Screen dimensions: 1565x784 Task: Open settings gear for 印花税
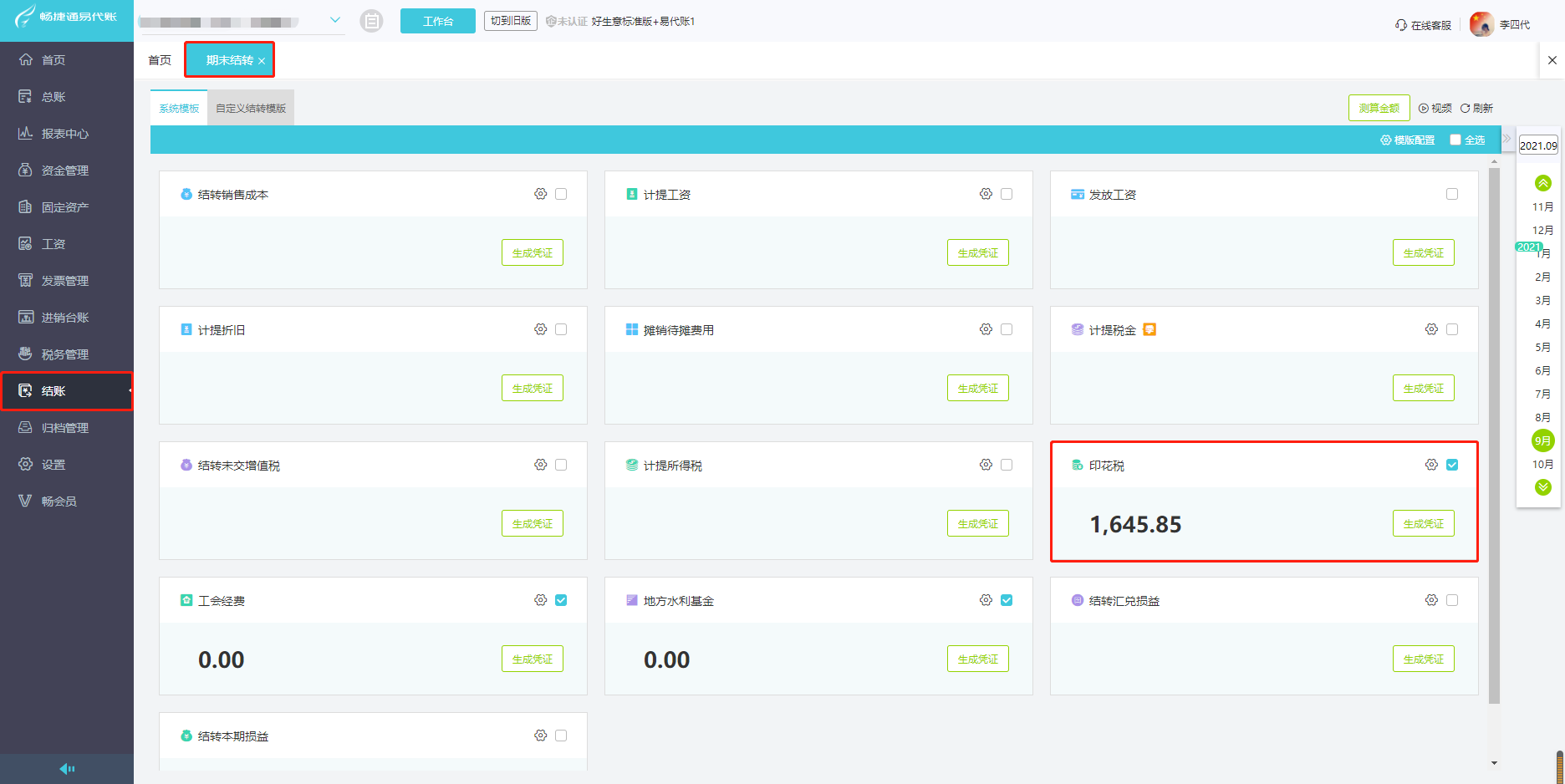pyautogui.click(x=1432, y=465)
